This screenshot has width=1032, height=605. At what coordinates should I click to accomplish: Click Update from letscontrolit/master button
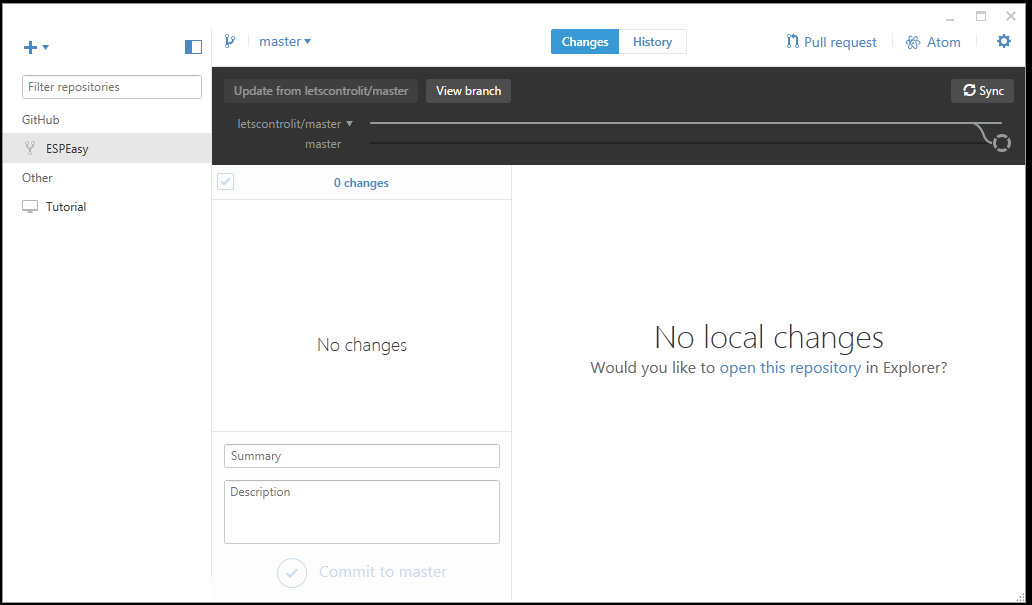click(x=321, y=91)
